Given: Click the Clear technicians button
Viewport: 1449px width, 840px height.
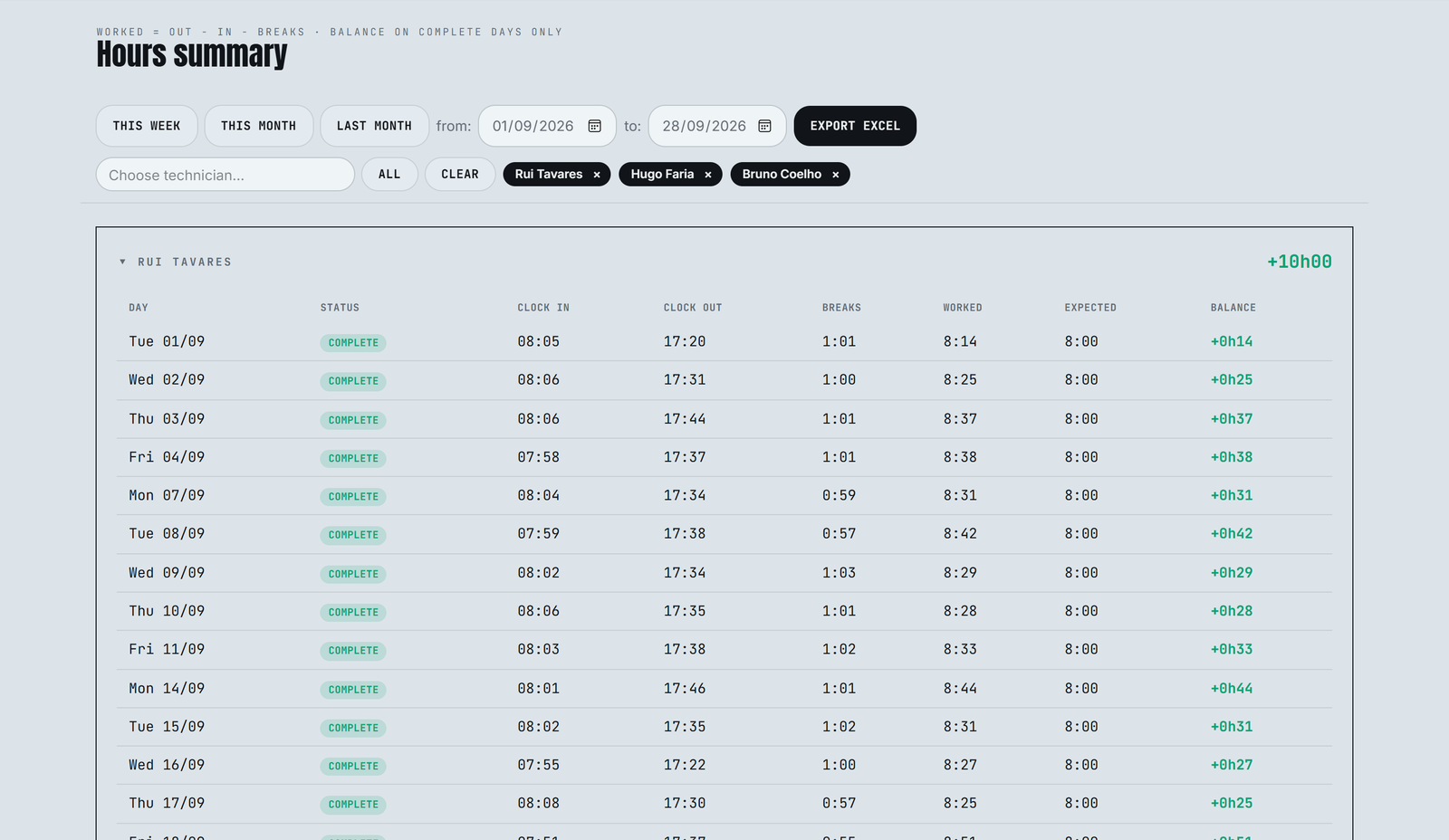Looking at the screenshot, I should coord(460,174).
